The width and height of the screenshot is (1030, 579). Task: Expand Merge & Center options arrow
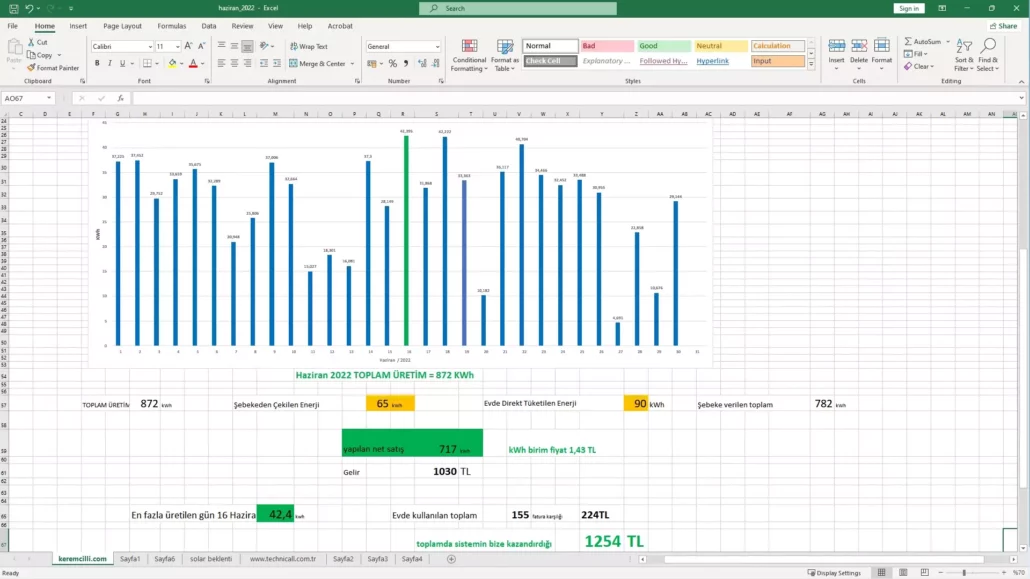point(353,64)
